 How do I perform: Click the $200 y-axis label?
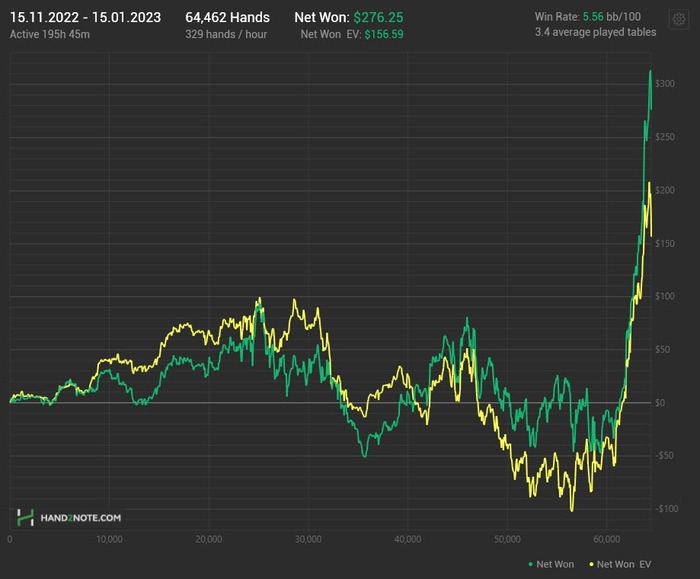[x=665, y=190]
